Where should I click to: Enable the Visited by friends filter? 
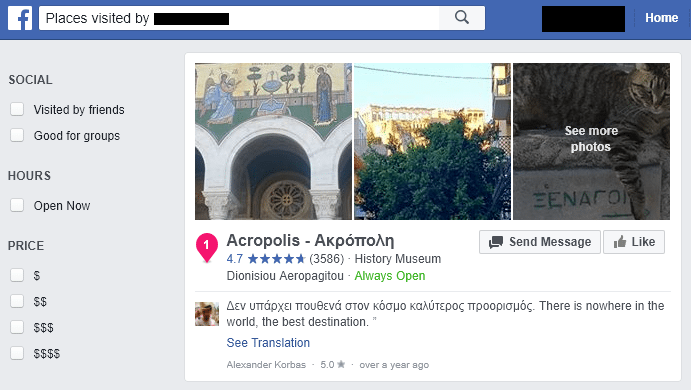tap(17, 109)
